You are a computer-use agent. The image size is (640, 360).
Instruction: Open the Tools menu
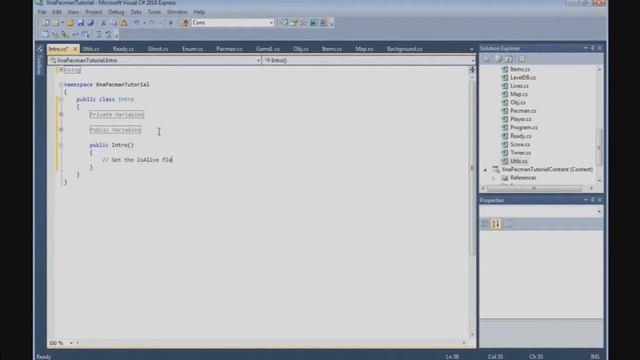point(154,12)
